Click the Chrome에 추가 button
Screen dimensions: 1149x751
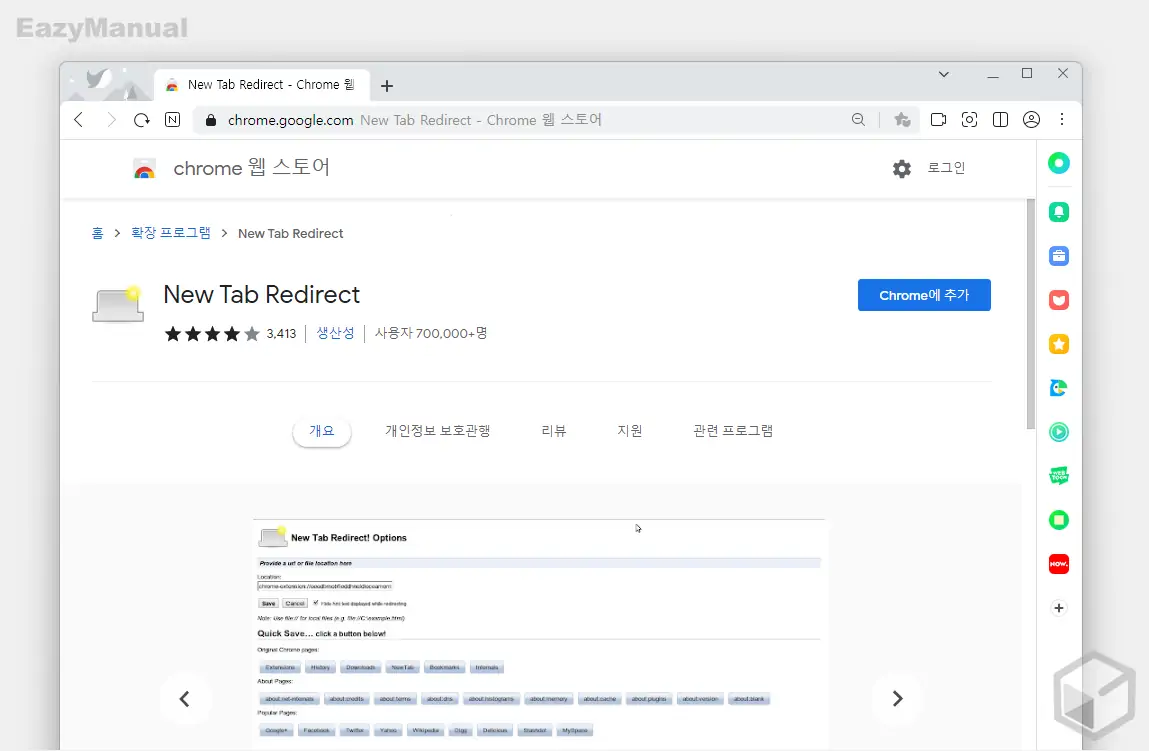(x=924, y=295)
